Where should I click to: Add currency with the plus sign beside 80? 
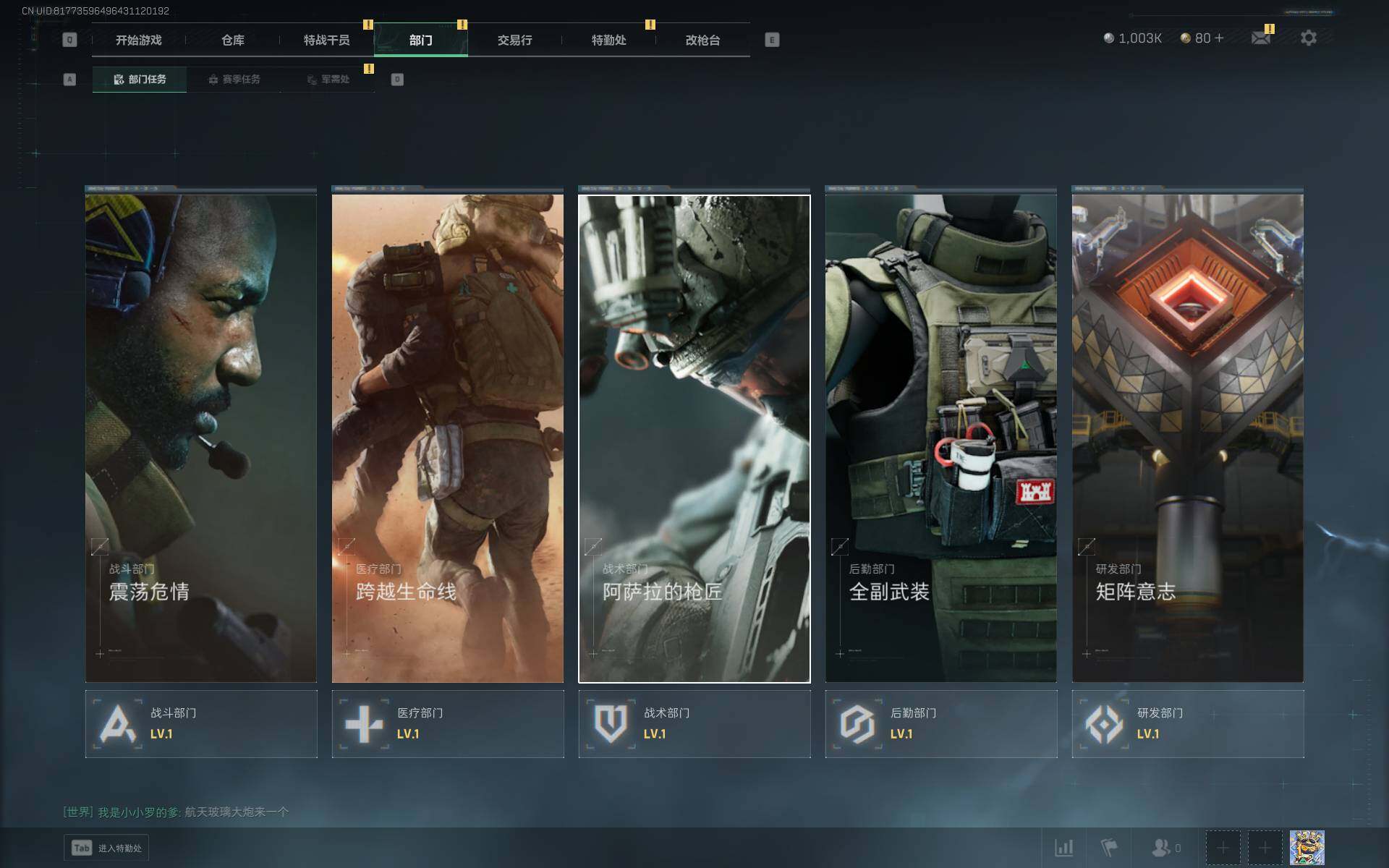[1220, 38]
